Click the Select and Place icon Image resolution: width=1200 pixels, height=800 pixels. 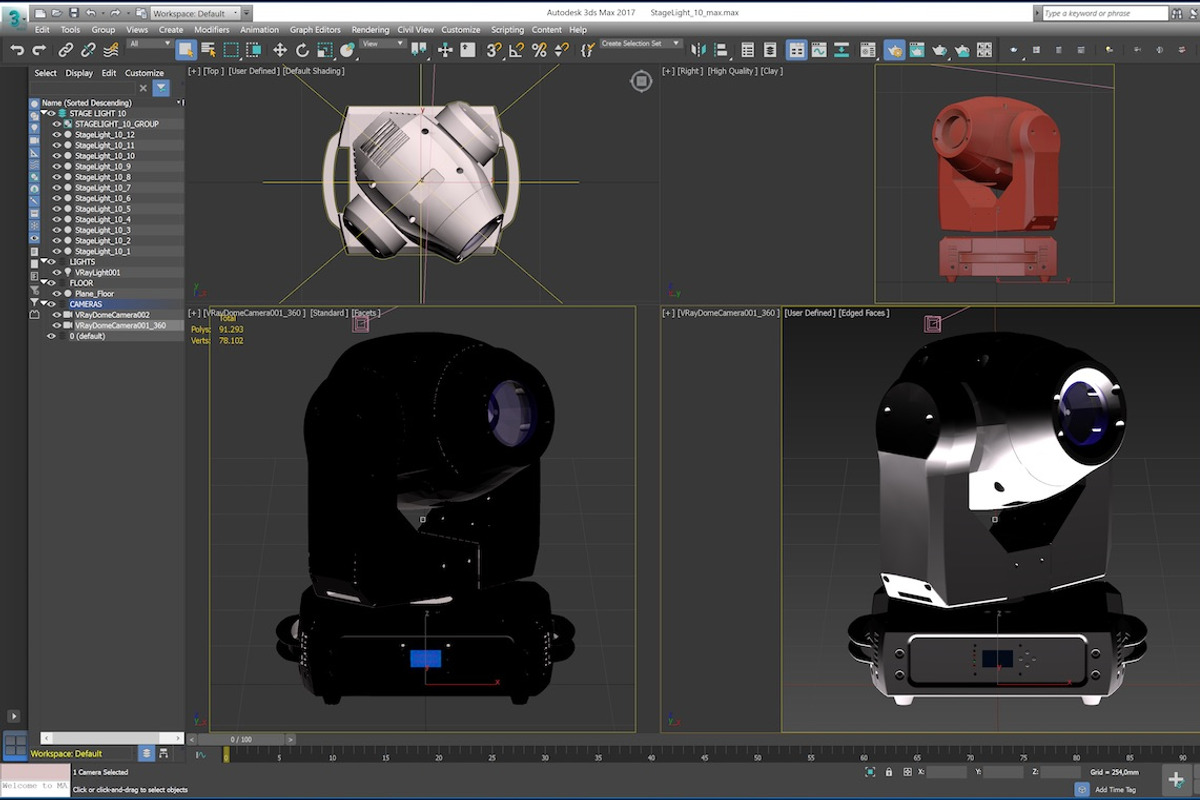[347, 50]
